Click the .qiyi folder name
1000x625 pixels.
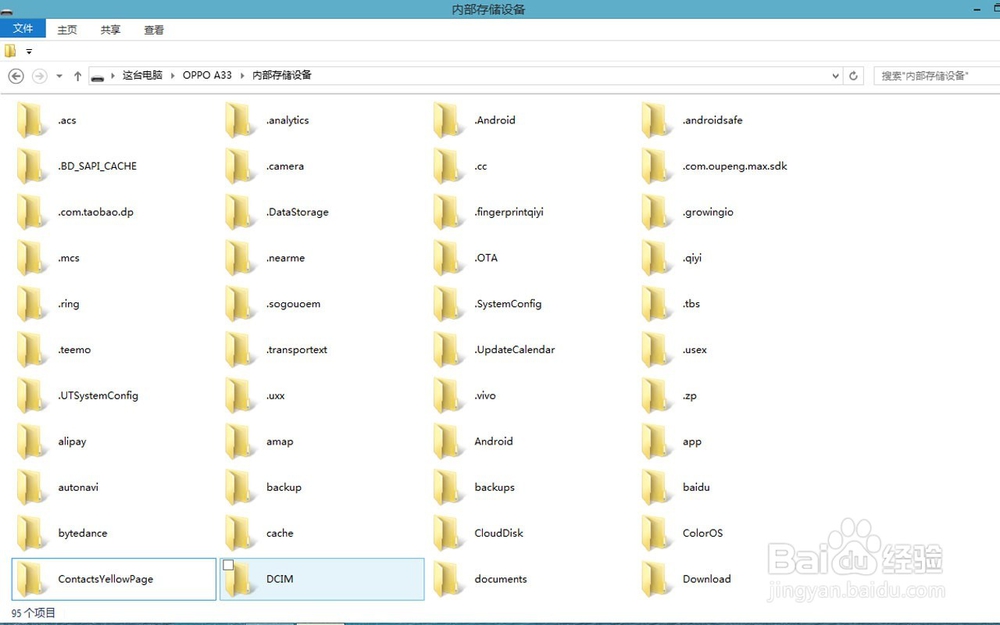pyautogui.click(x=692, y=258)
